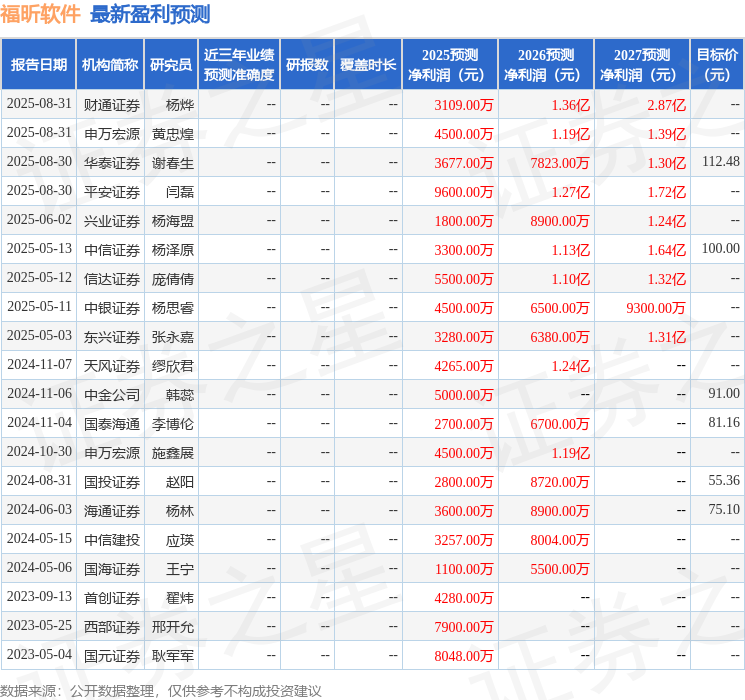Open 财通证券 institution entry
The image size is (745, 700).
tap(111, 104)
